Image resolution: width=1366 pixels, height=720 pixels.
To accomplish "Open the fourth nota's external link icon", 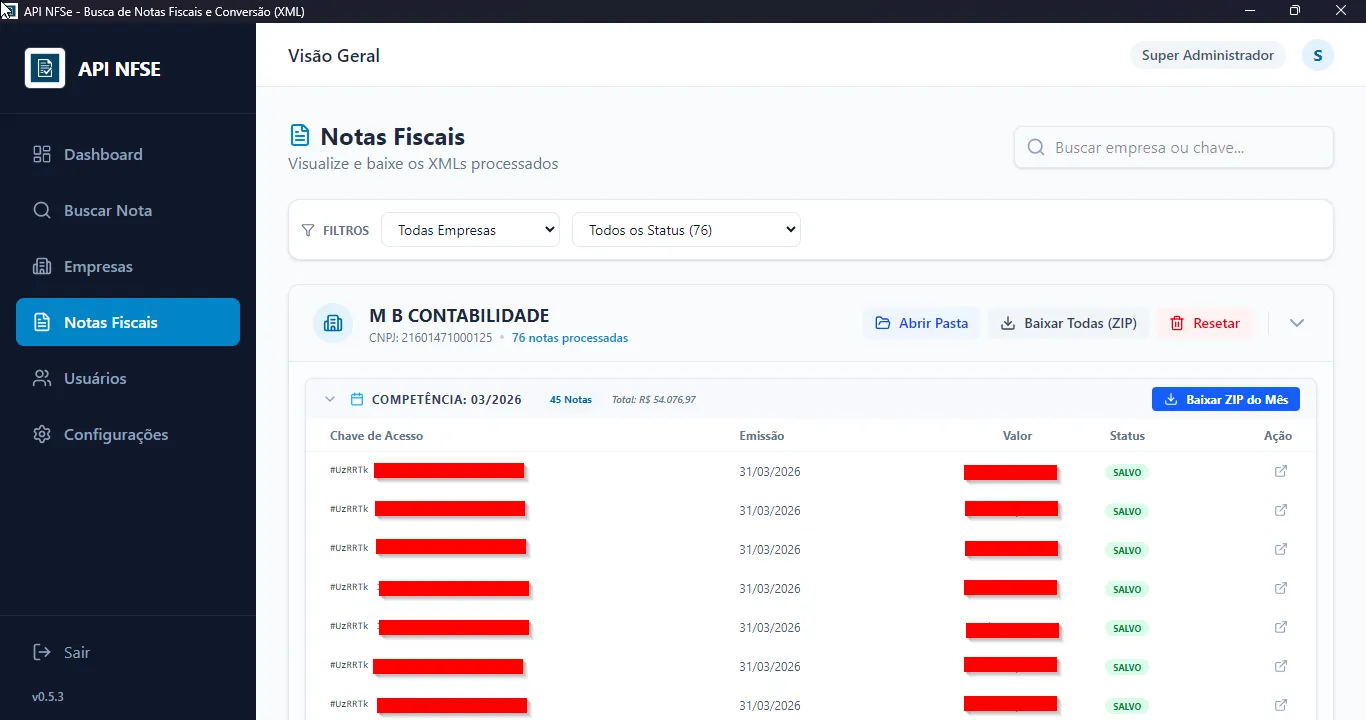I will click(x=1281, y=588).
